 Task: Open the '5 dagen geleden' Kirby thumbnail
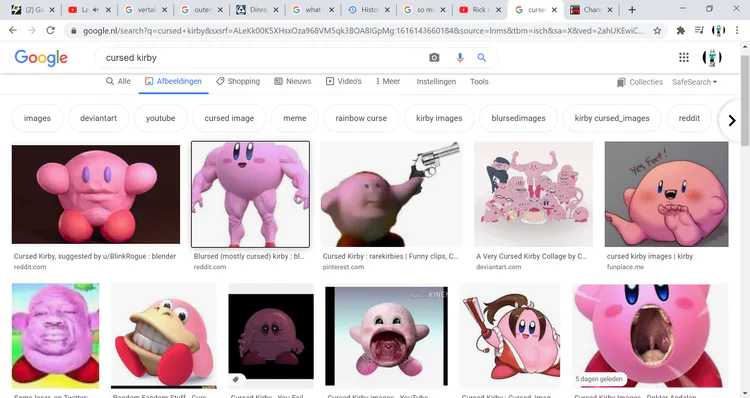coord(650,336)
